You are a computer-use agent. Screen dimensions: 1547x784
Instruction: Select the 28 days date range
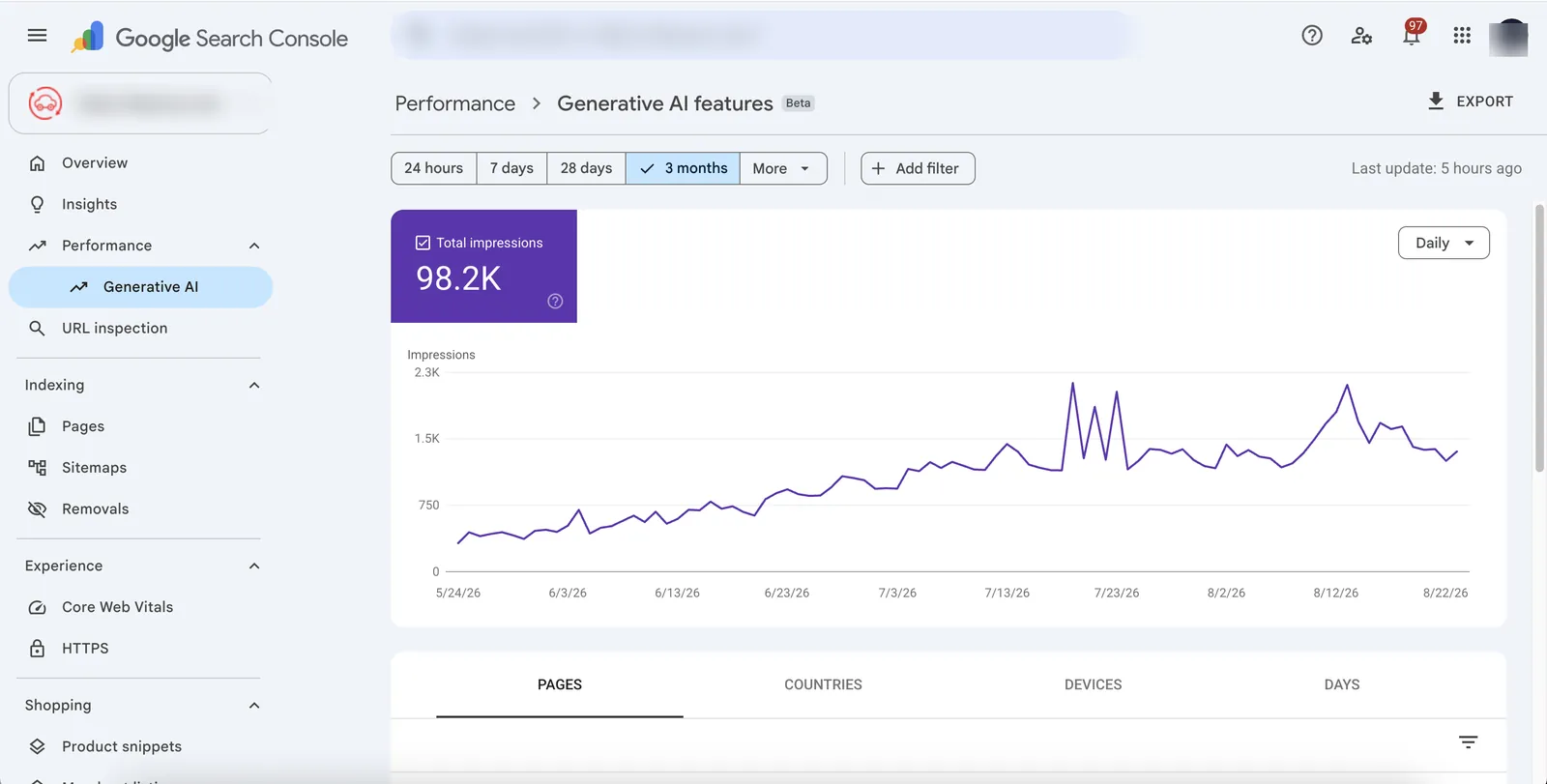[x=586, y=168]
